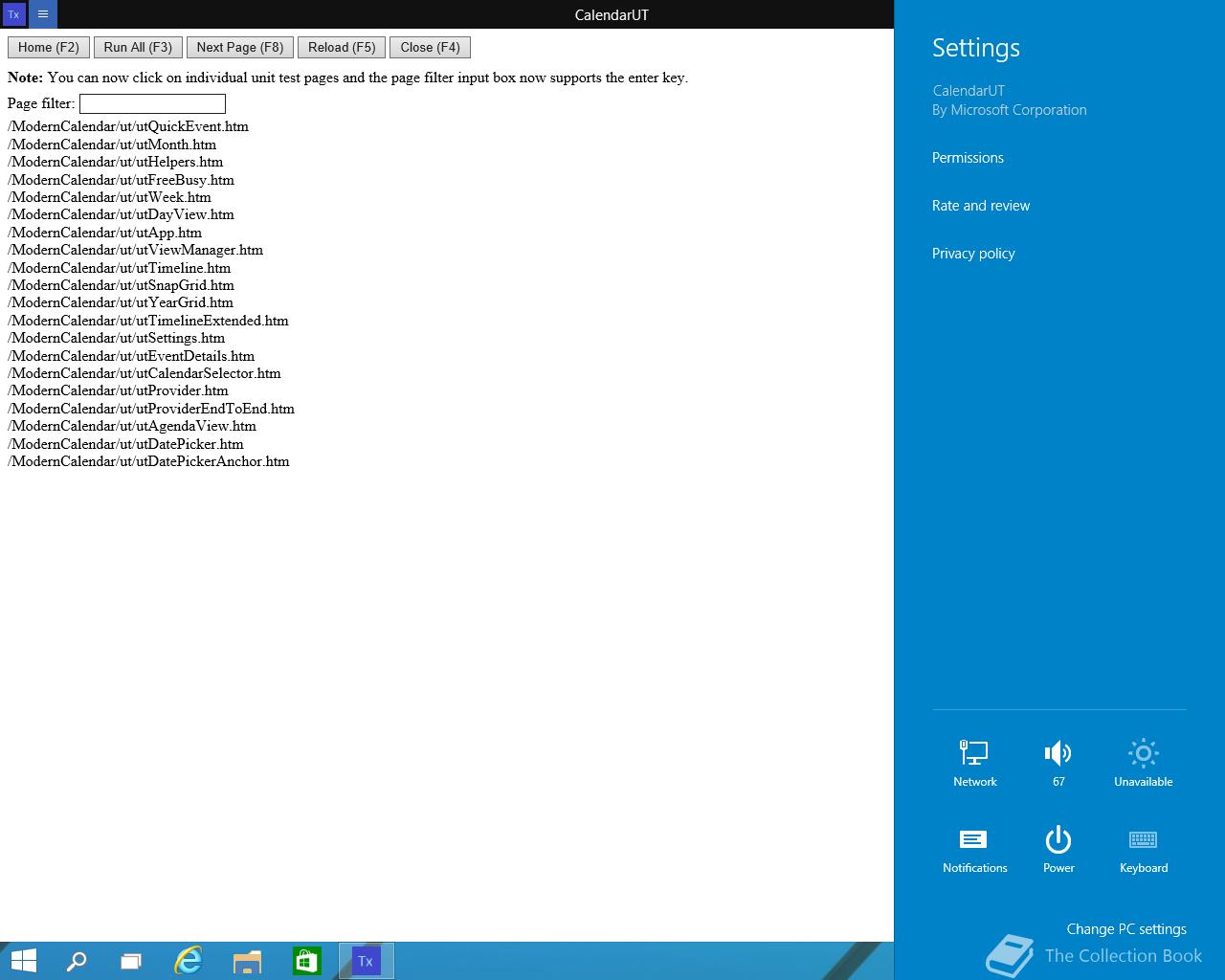This screenshot has height=980, width=1225.
Task: Open utViewManager.htm test page
Action: [135, 250]
